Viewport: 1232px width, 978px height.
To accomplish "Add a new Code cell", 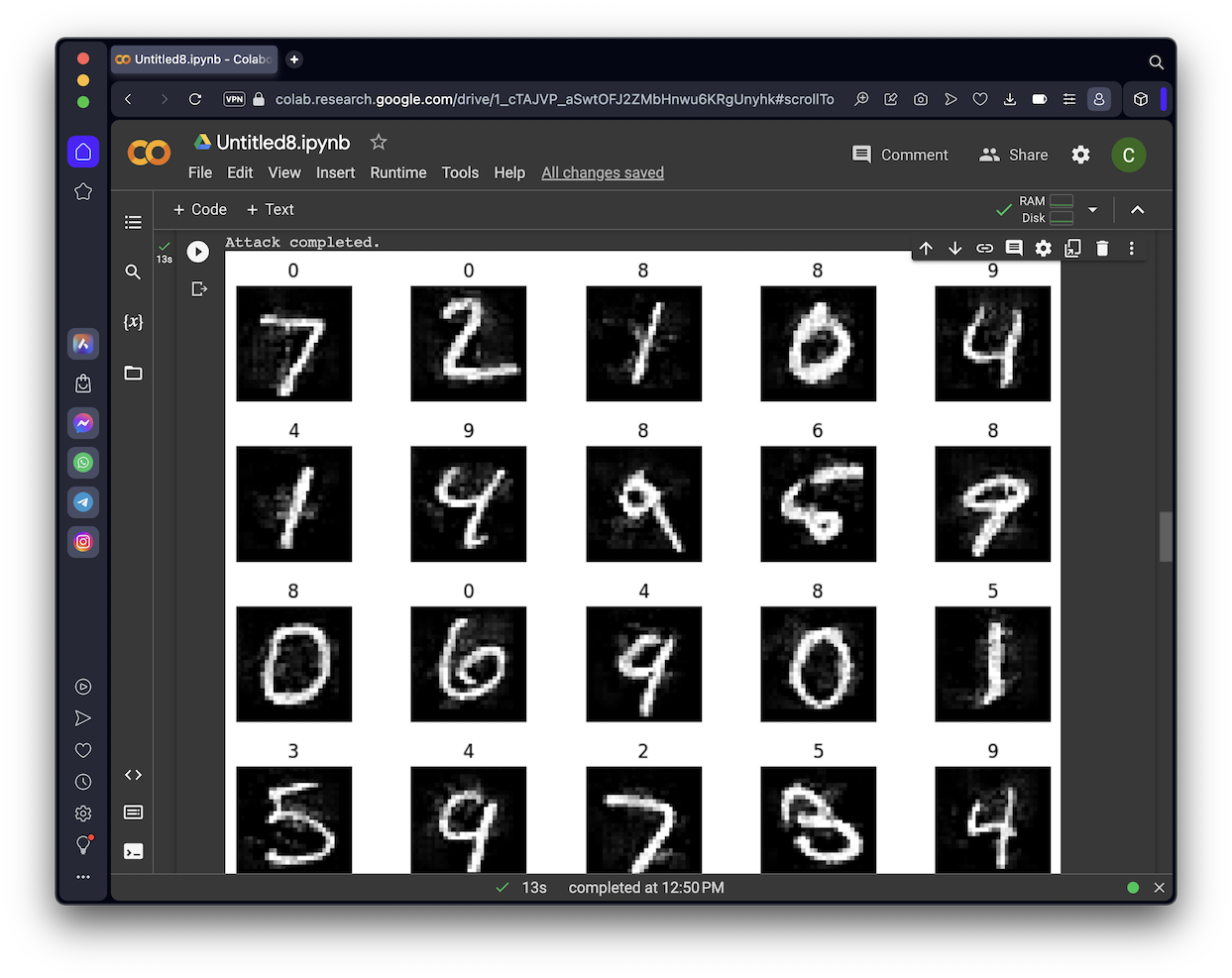I will point(200,210).
